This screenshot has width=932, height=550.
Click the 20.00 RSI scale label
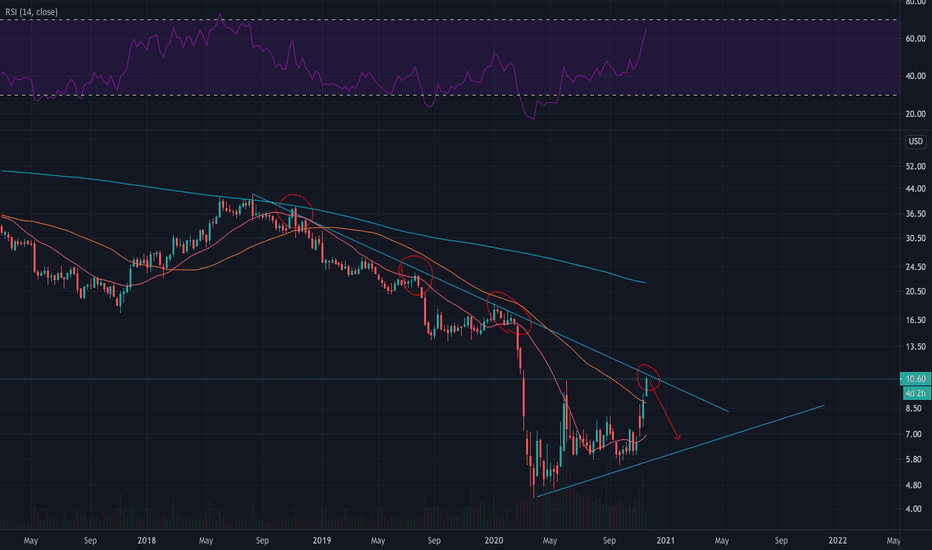915,114
